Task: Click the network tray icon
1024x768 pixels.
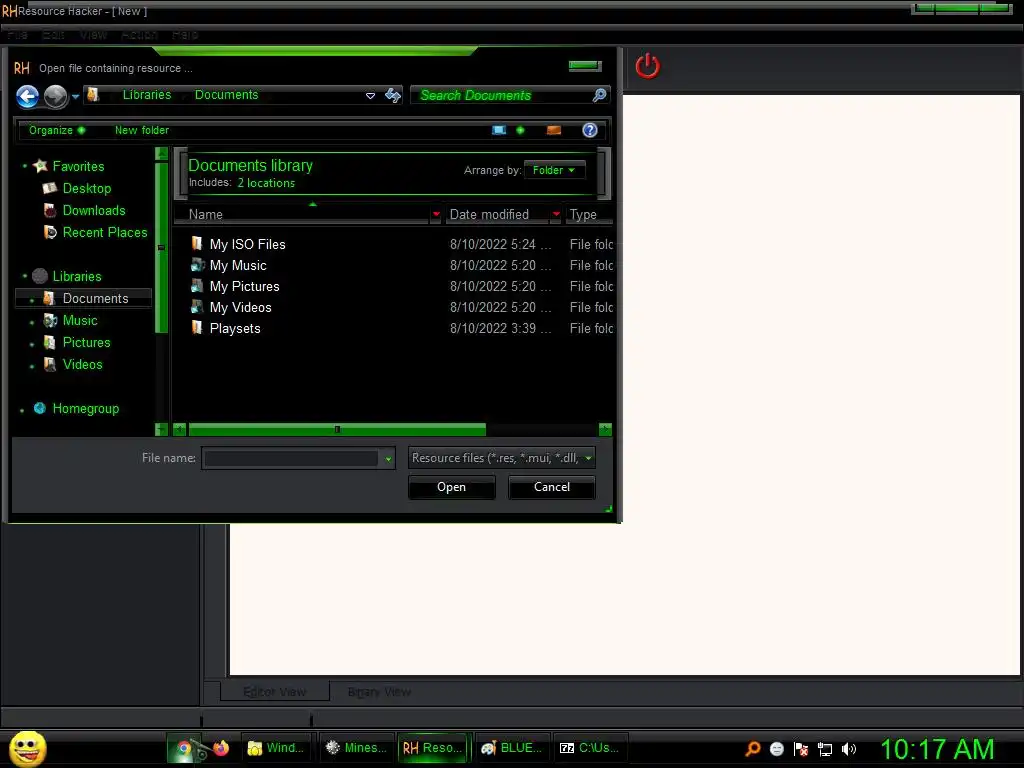Action: [x=825, y=749]
